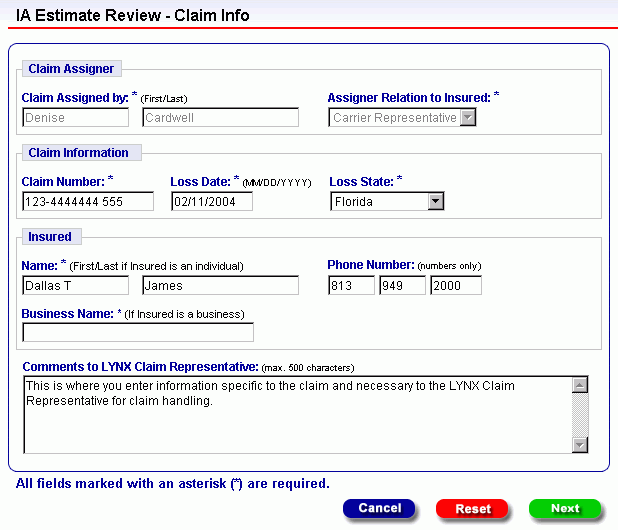Click the 'All fields marked with an asterisk' note

pyautogui.click(x=173, y=484)
